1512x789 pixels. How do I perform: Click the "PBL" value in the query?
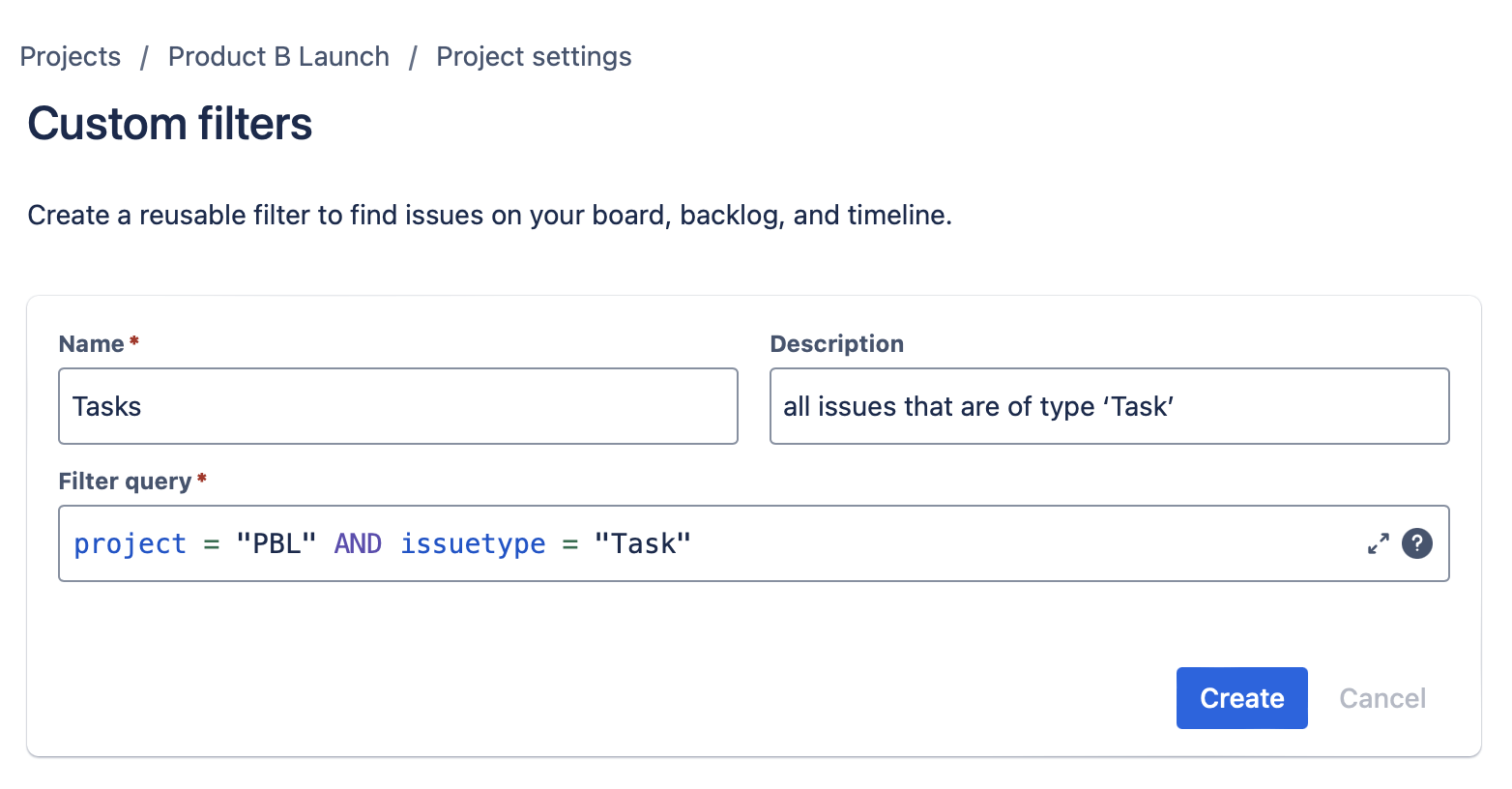(x=276, y=544)
